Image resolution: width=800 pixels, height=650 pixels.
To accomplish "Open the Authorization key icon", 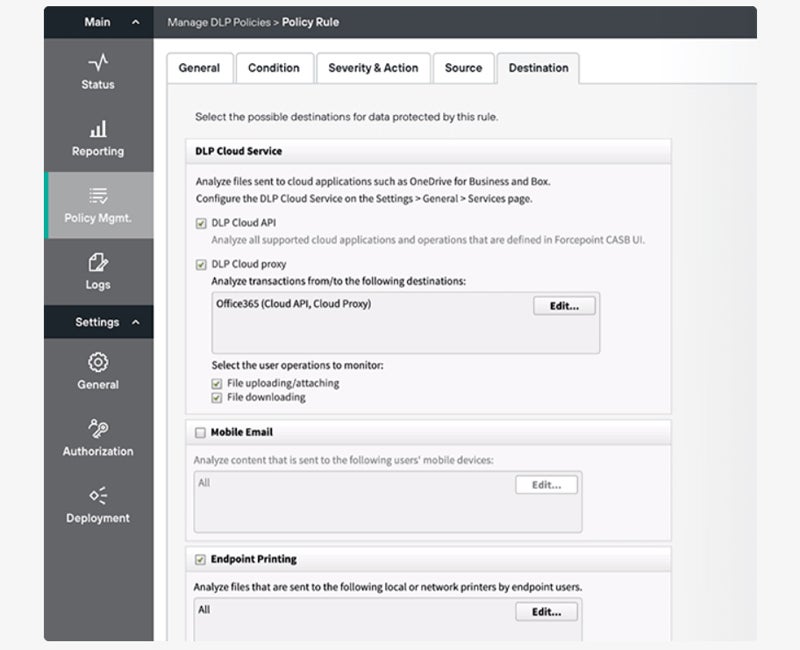I will 98,429.
